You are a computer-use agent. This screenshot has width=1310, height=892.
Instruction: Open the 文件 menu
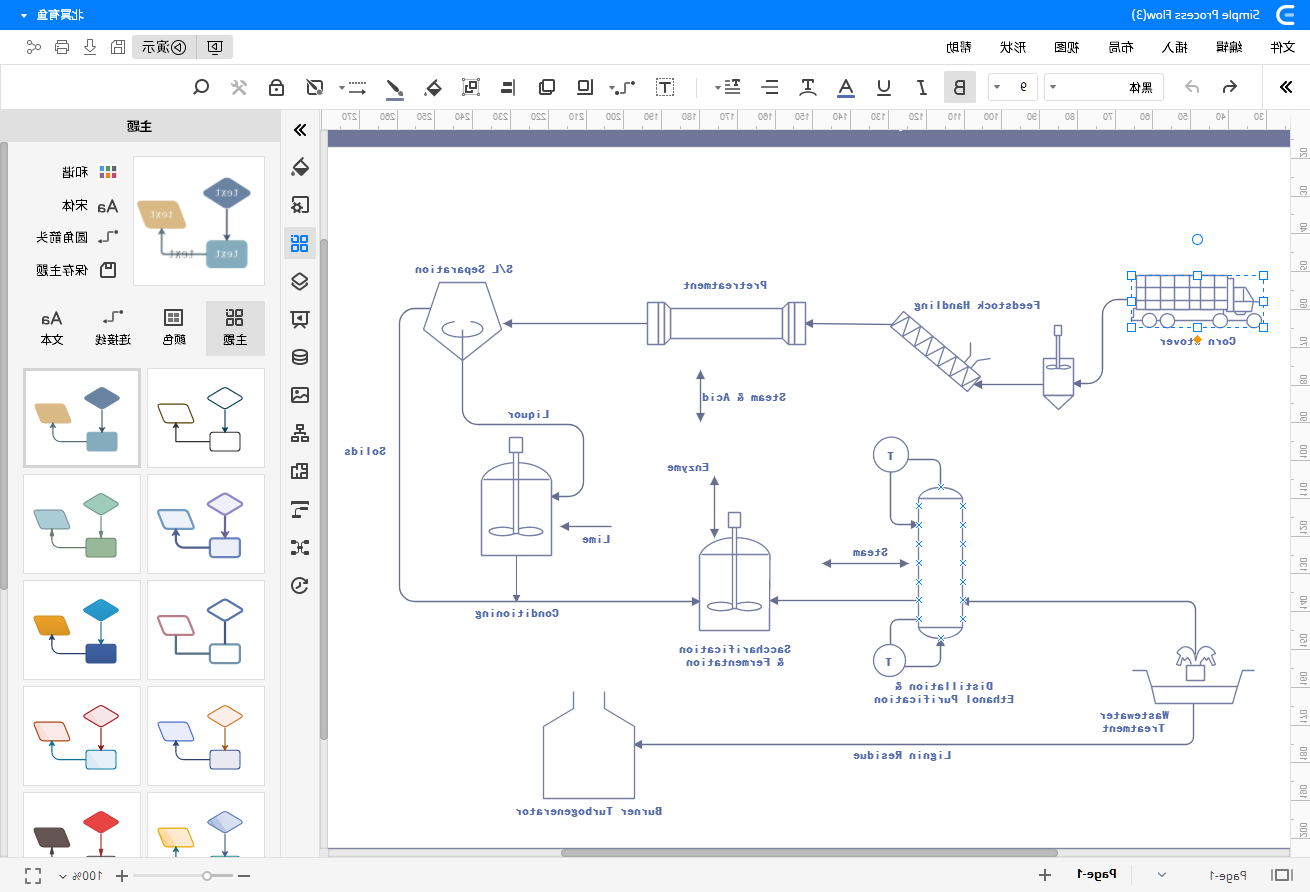tap(1282, 47)
